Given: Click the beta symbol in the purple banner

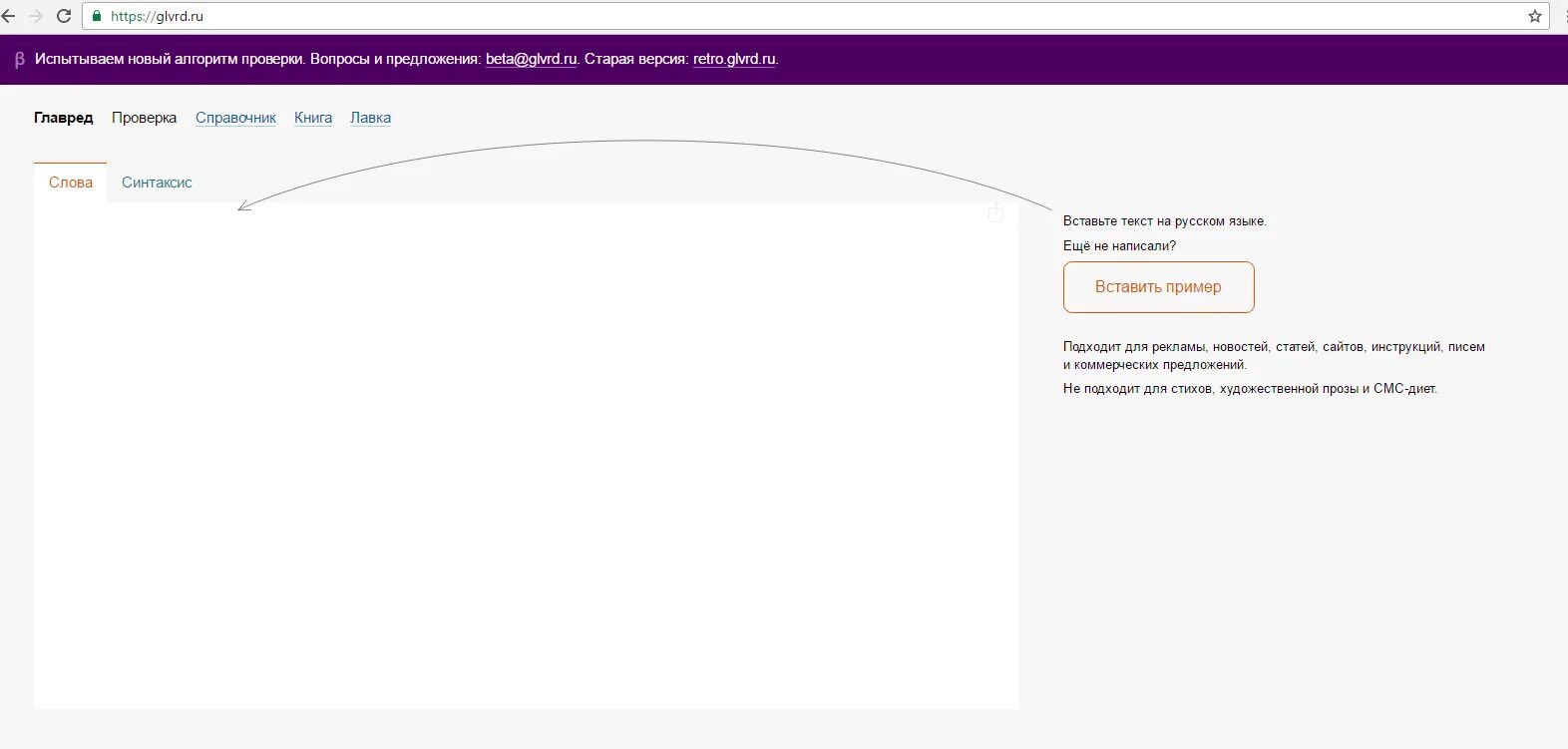Looking at the screenshot, I should 19,59.
